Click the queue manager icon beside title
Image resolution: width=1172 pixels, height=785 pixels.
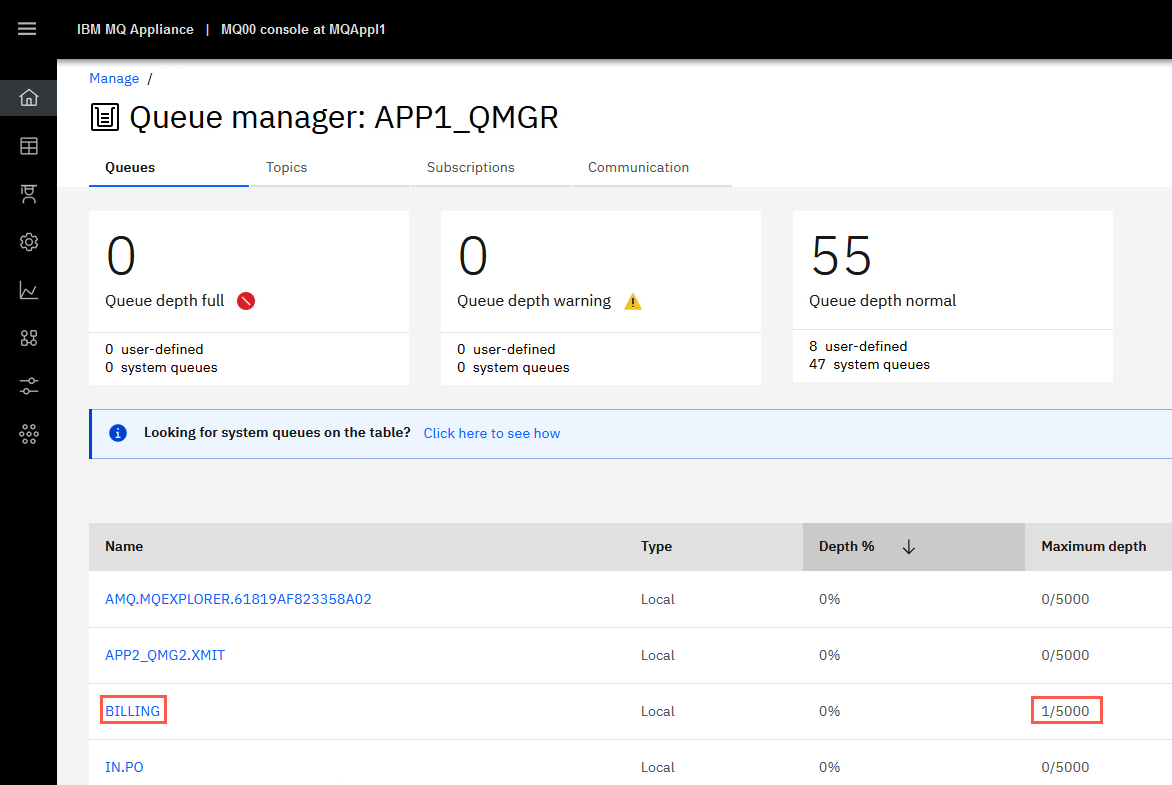tap(105, 117)
